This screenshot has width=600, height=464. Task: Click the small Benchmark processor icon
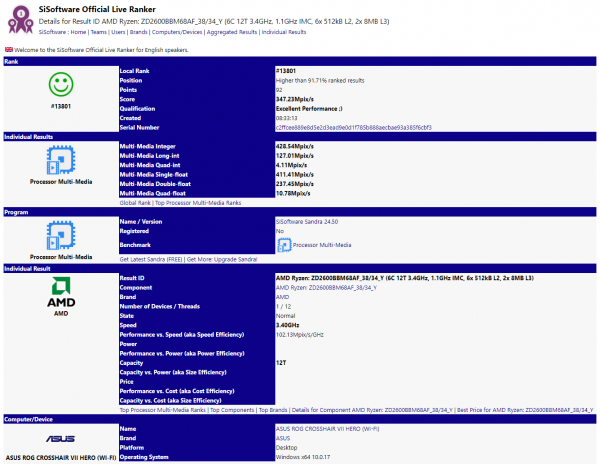(x=283, y=244)
